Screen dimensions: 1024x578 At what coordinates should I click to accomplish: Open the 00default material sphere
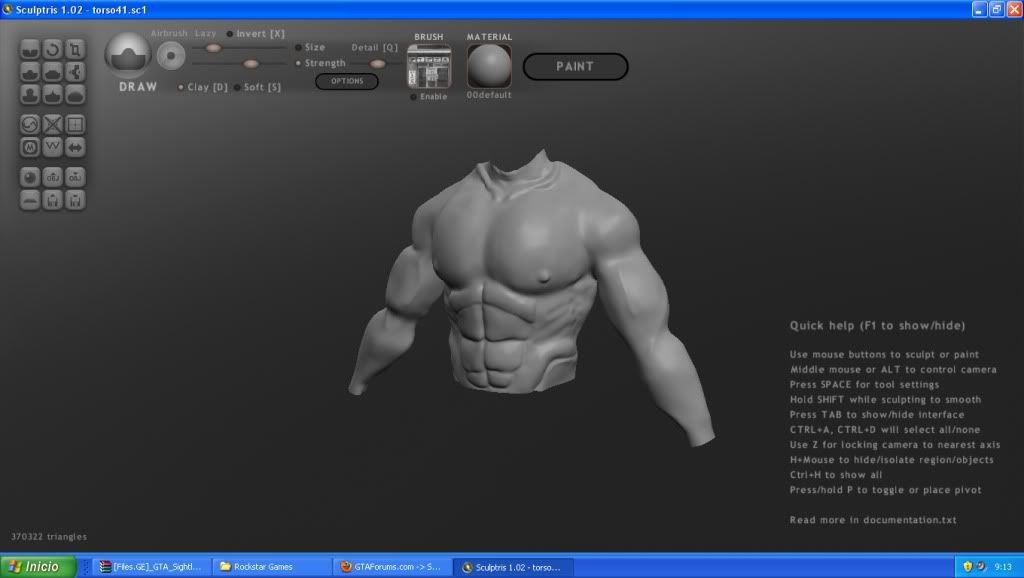[x=489, y=67]
